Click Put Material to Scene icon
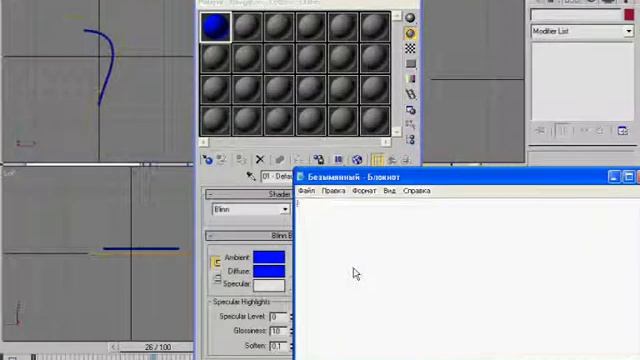This screenshot has height=360, width=640. (222, 160)
